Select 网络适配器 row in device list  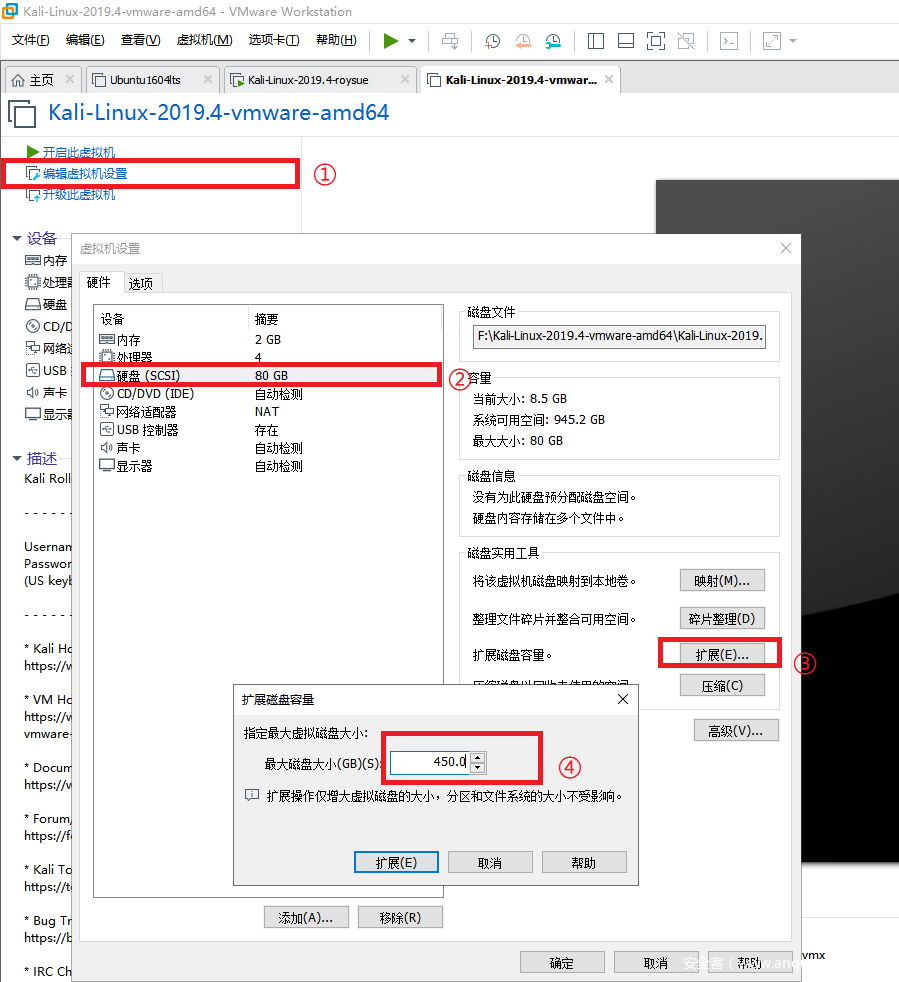pyautogui.click(x=268, y=411)
